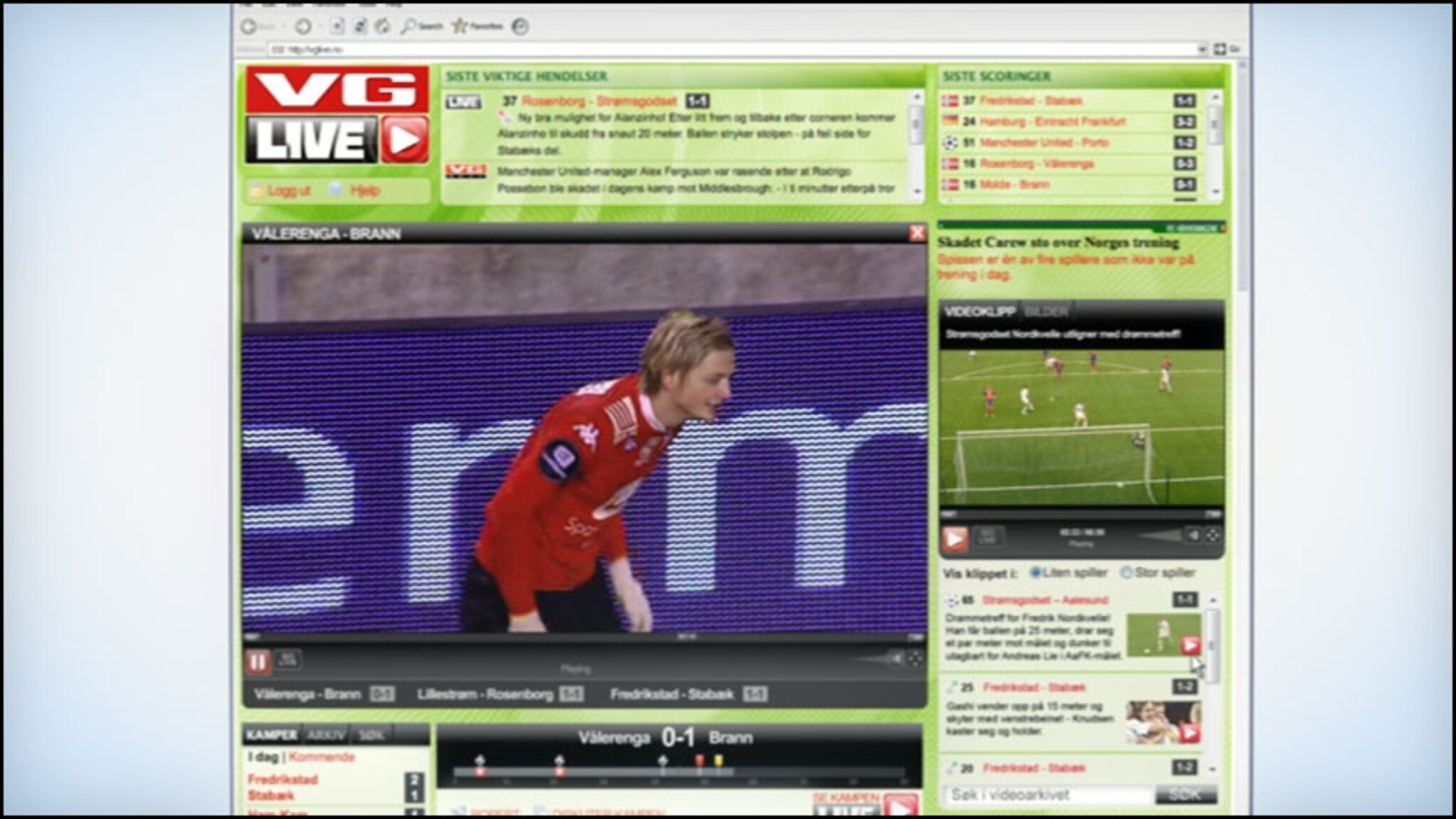Open Fredrikstad - Stabæk in Siste scoringer

pos(1031,101)
